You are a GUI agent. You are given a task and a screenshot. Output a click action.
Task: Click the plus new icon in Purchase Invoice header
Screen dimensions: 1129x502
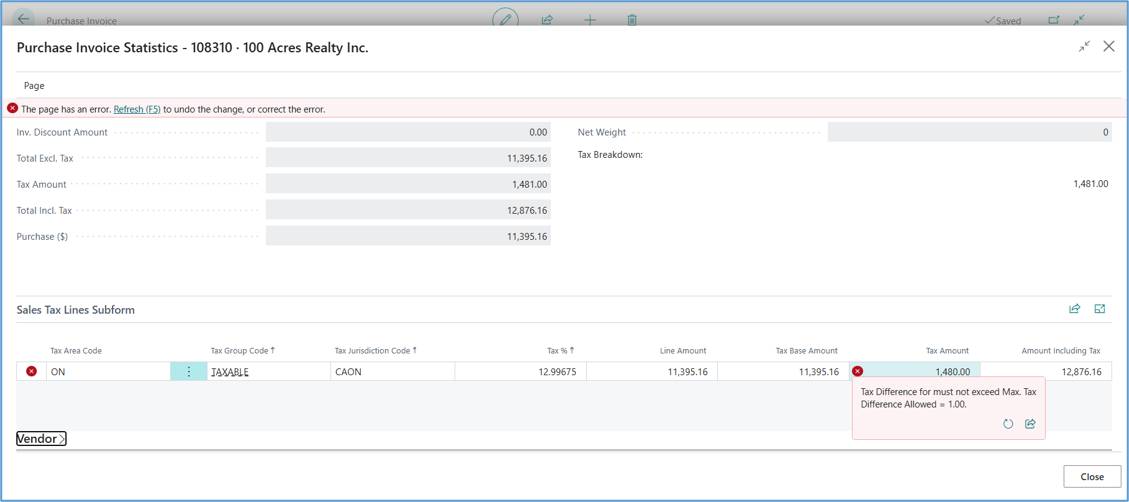(590, 20)
